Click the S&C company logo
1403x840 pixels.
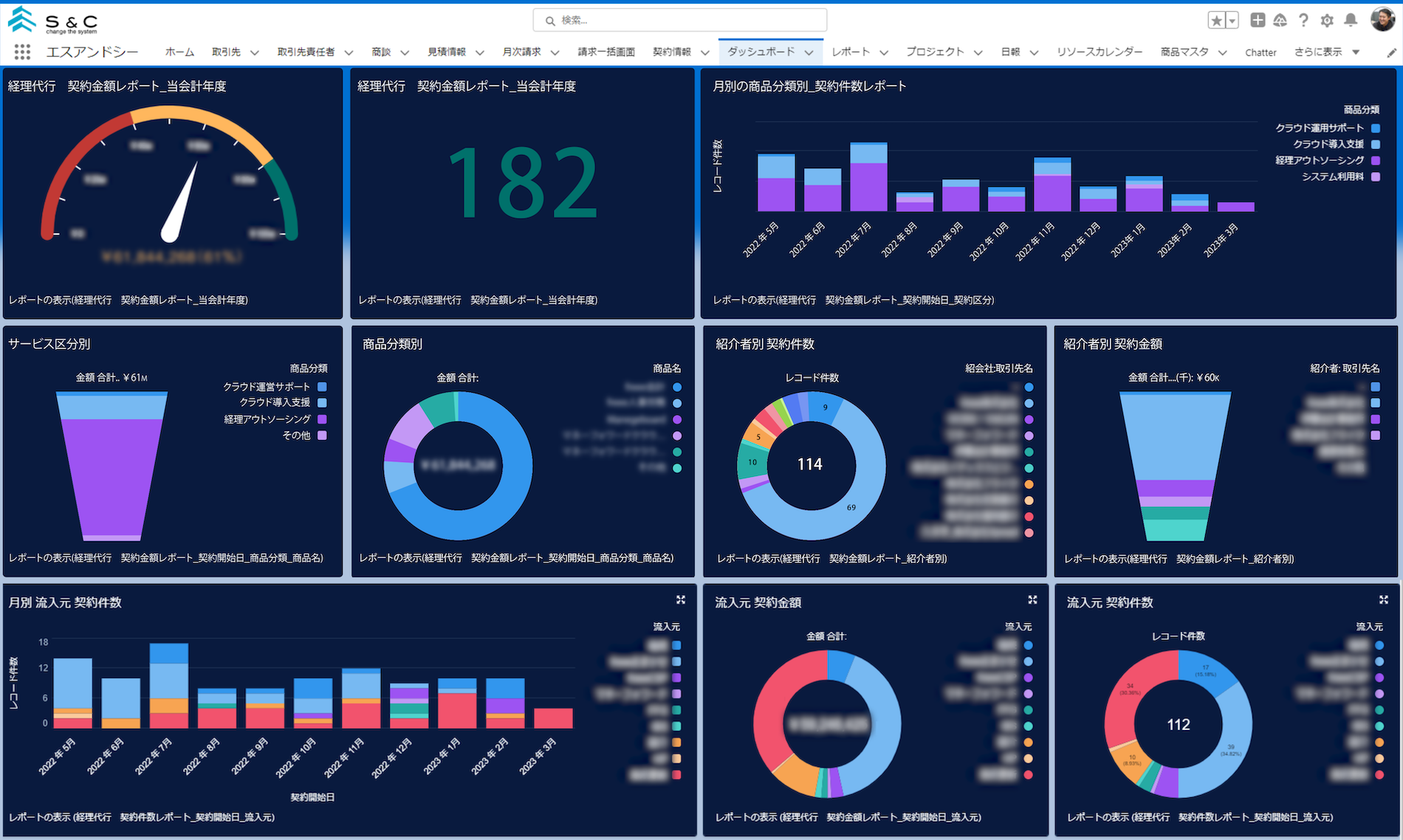coord(53,21)
